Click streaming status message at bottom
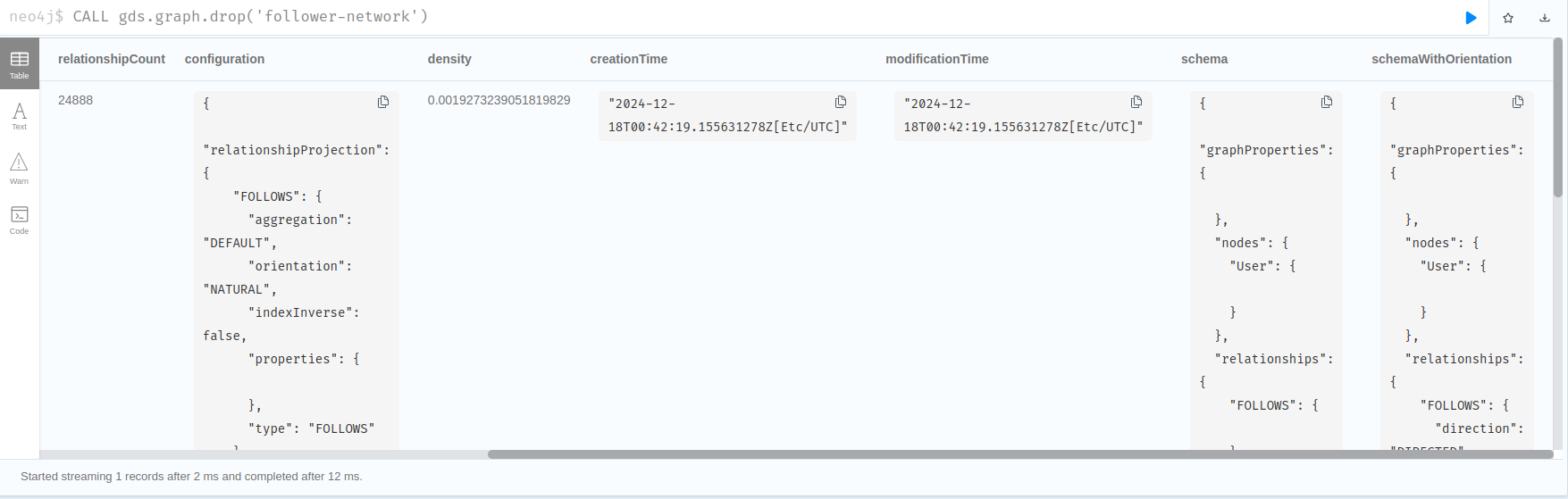Screen dimensions: 1568x499 (191, 477)
